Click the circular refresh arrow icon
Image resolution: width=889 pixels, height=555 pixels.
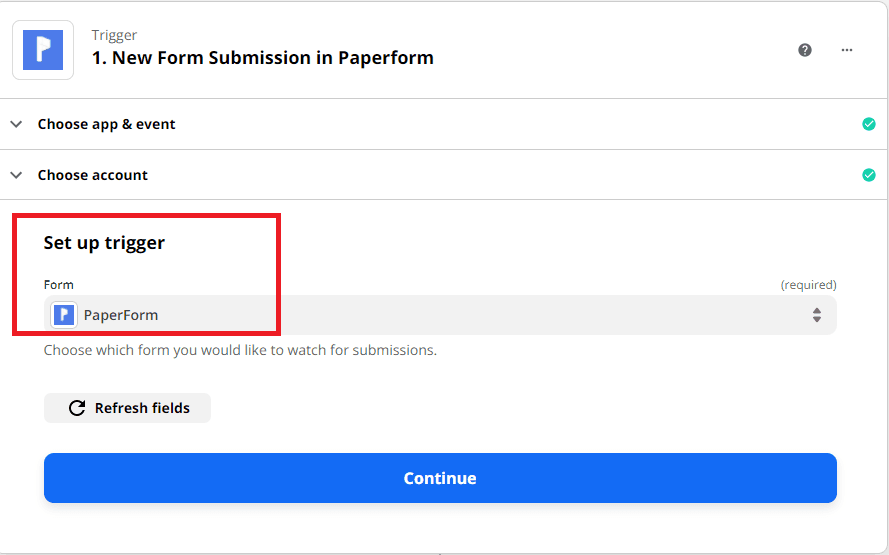coord(77,408)
